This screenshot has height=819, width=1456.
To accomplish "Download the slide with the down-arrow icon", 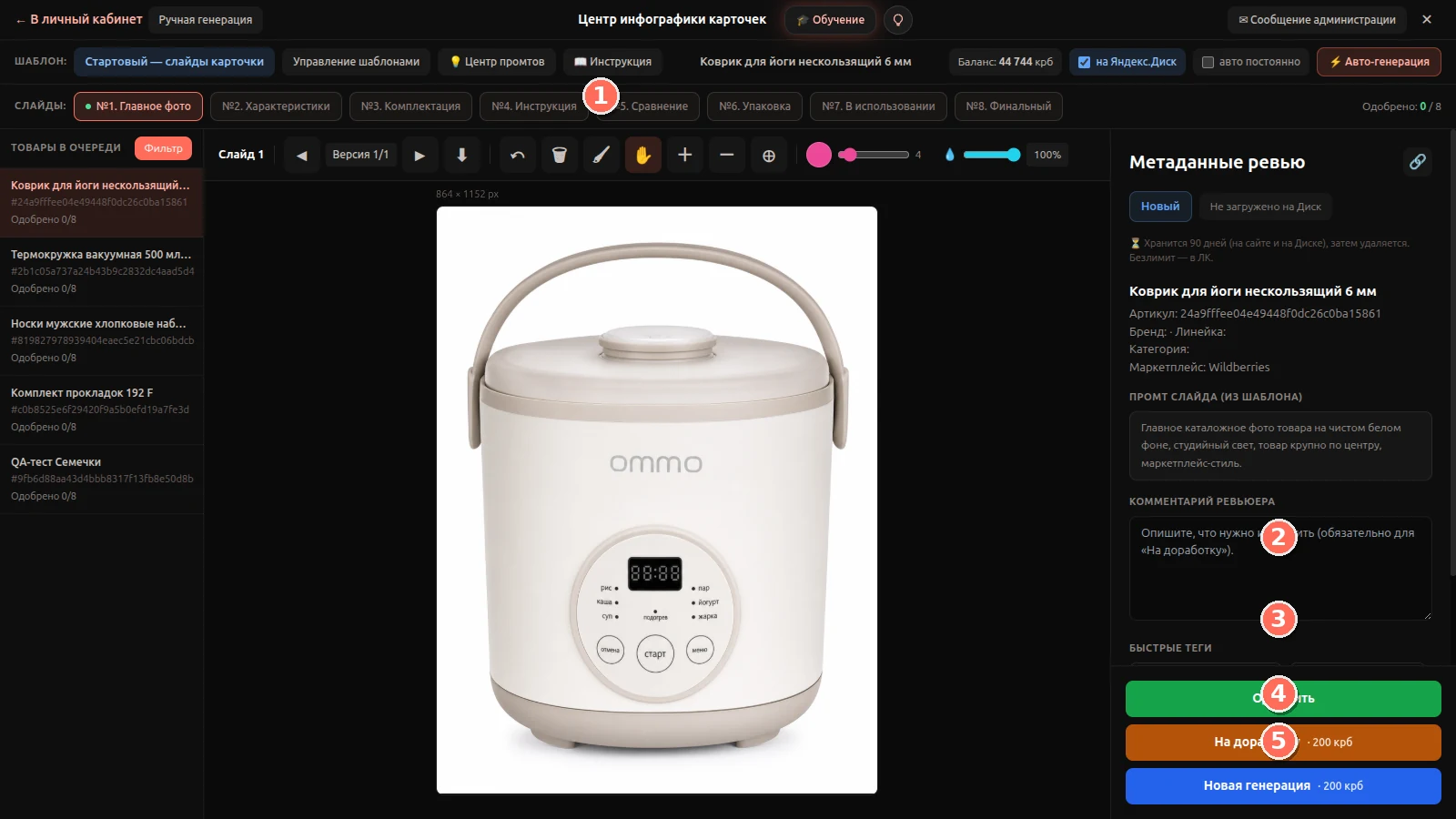I will point(462,155).
